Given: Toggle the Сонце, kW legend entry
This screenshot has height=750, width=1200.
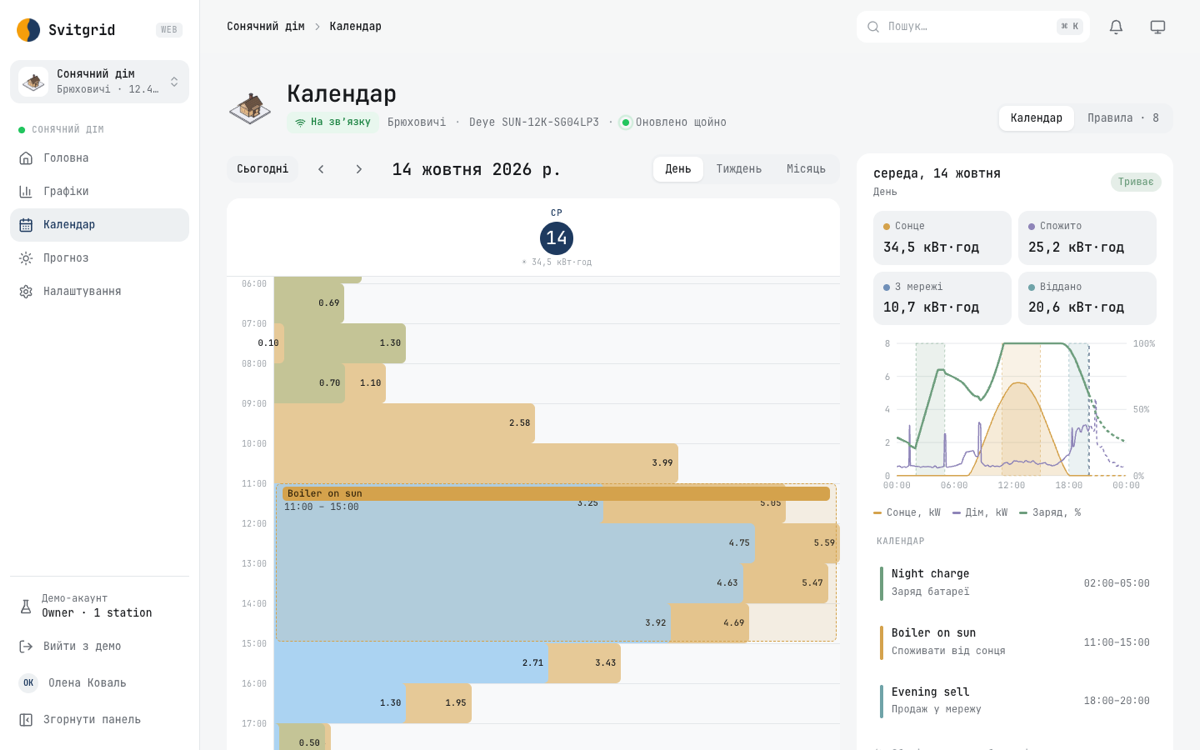Looking at the screenshot, I should (907, 513).
